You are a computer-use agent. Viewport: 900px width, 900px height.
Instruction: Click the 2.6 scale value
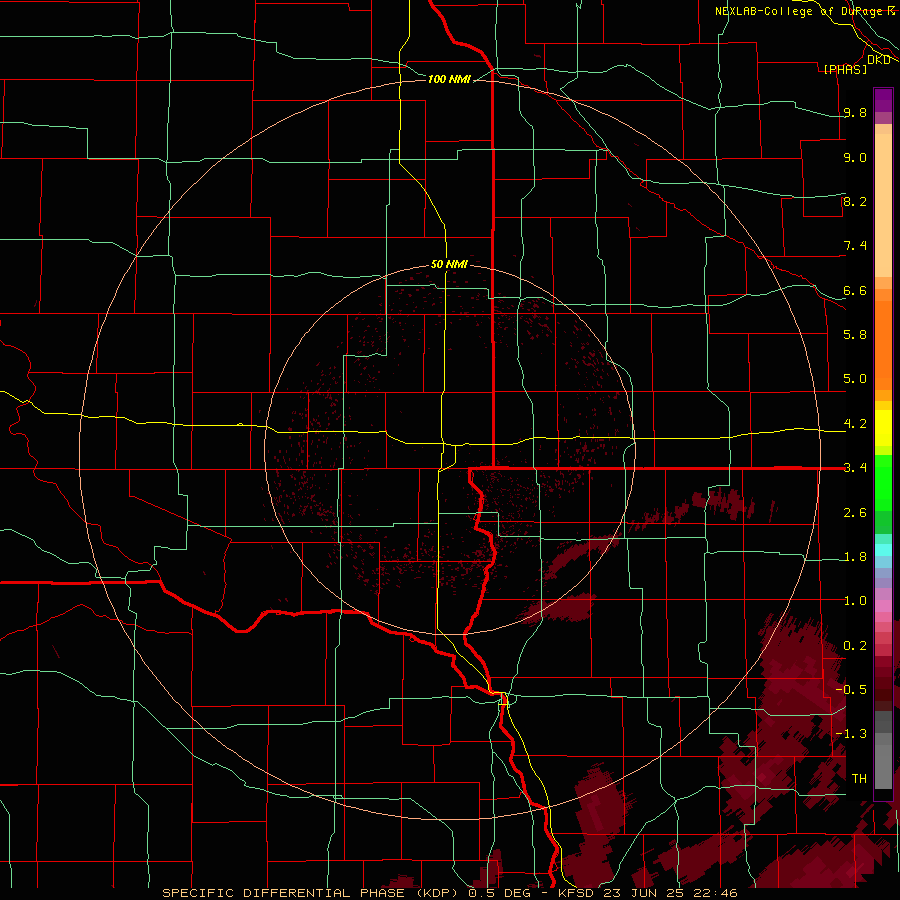855,513
